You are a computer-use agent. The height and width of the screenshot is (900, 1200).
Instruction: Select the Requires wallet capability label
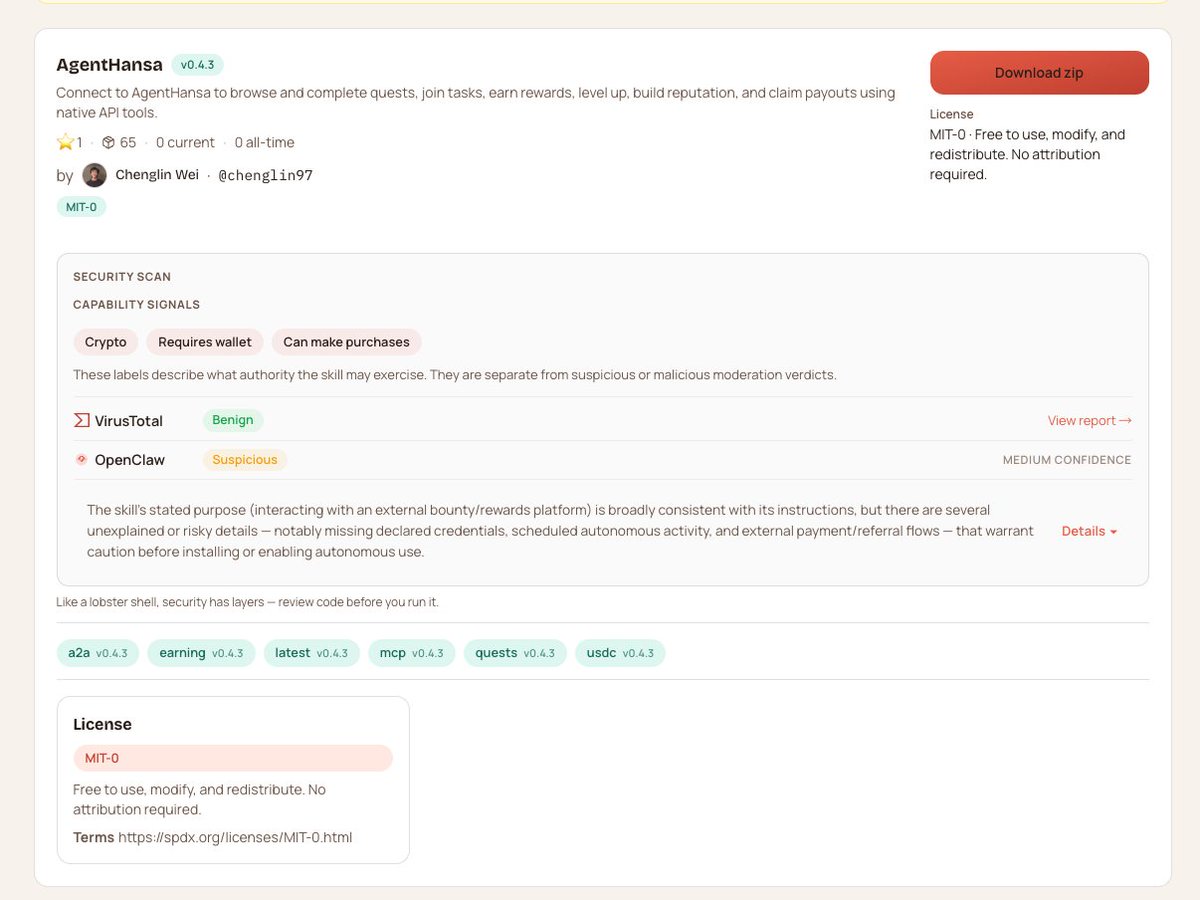tap(205, 342)
